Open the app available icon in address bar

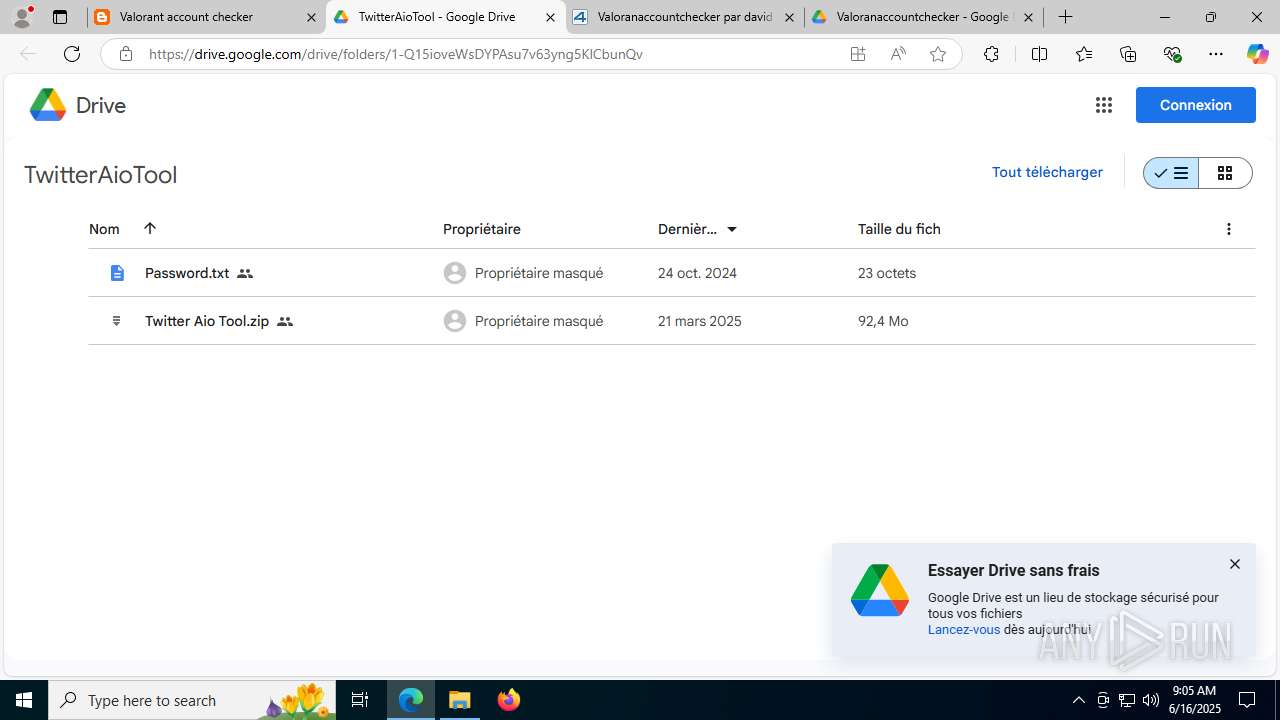pos(858,54)
